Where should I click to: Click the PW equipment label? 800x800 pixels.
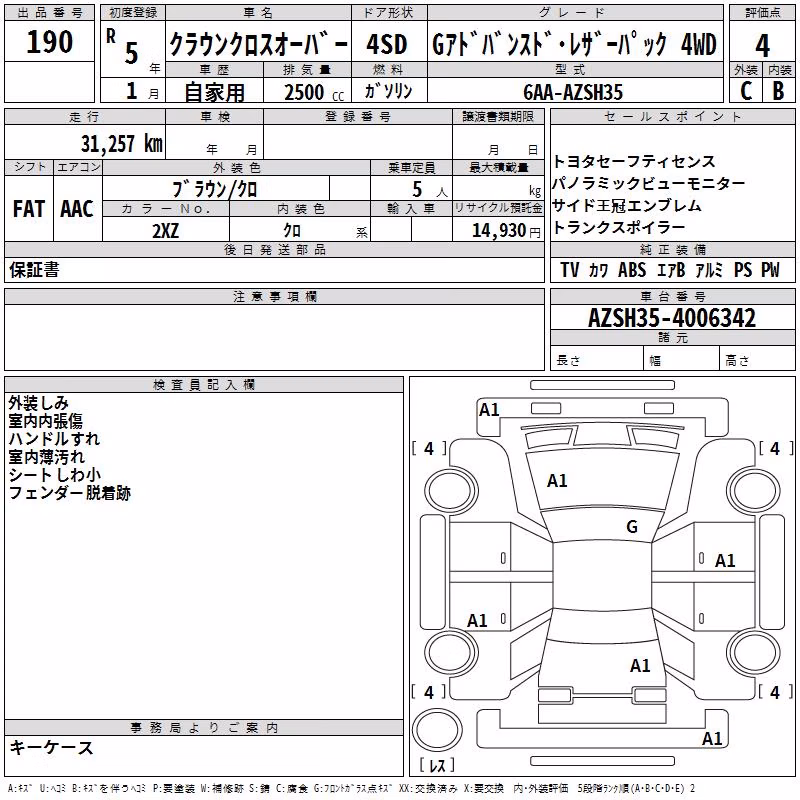click(770, 270)
